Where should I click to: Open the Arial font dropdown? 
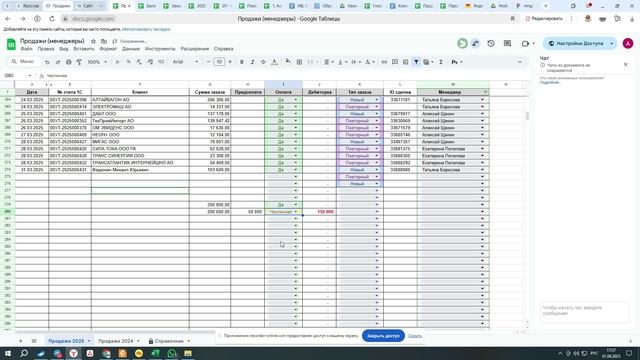click(185, 62)
